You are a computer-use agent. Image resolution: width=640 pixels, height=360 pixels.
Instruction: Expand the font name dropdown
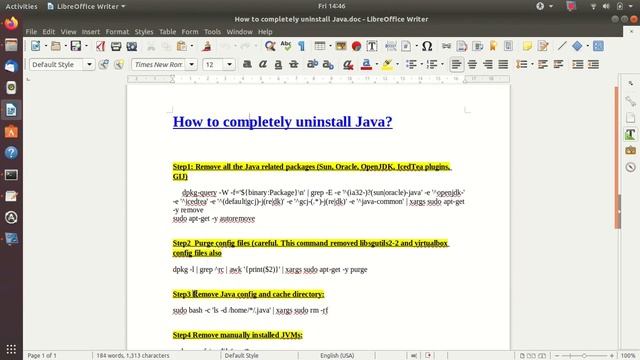[191, 64]
